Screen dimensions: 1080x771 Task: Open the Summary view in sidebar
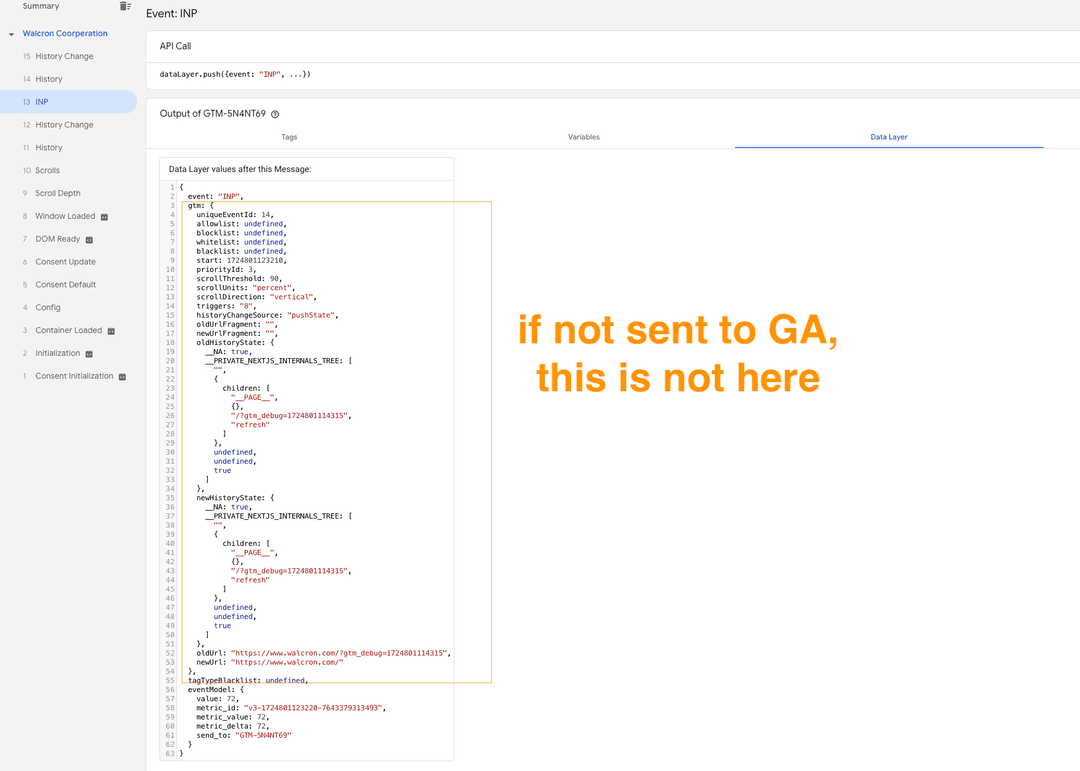tap(41, 6)
